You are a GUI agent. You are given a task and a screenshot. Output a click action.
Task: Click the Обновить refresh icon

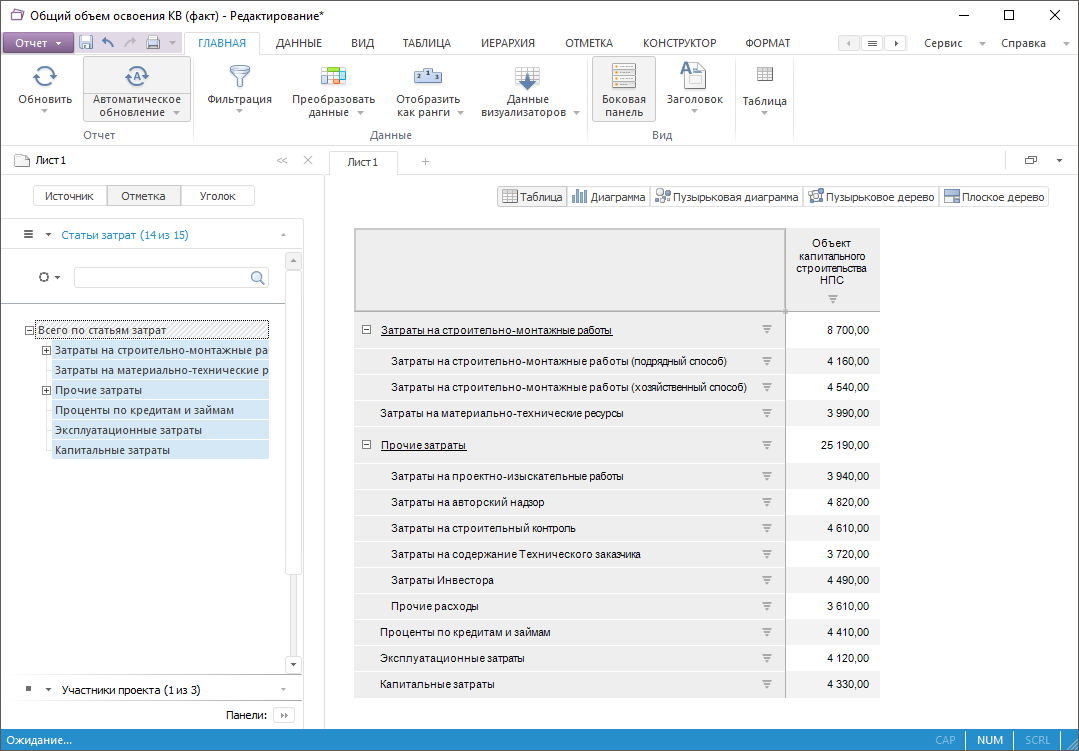(x=45, y=77)
